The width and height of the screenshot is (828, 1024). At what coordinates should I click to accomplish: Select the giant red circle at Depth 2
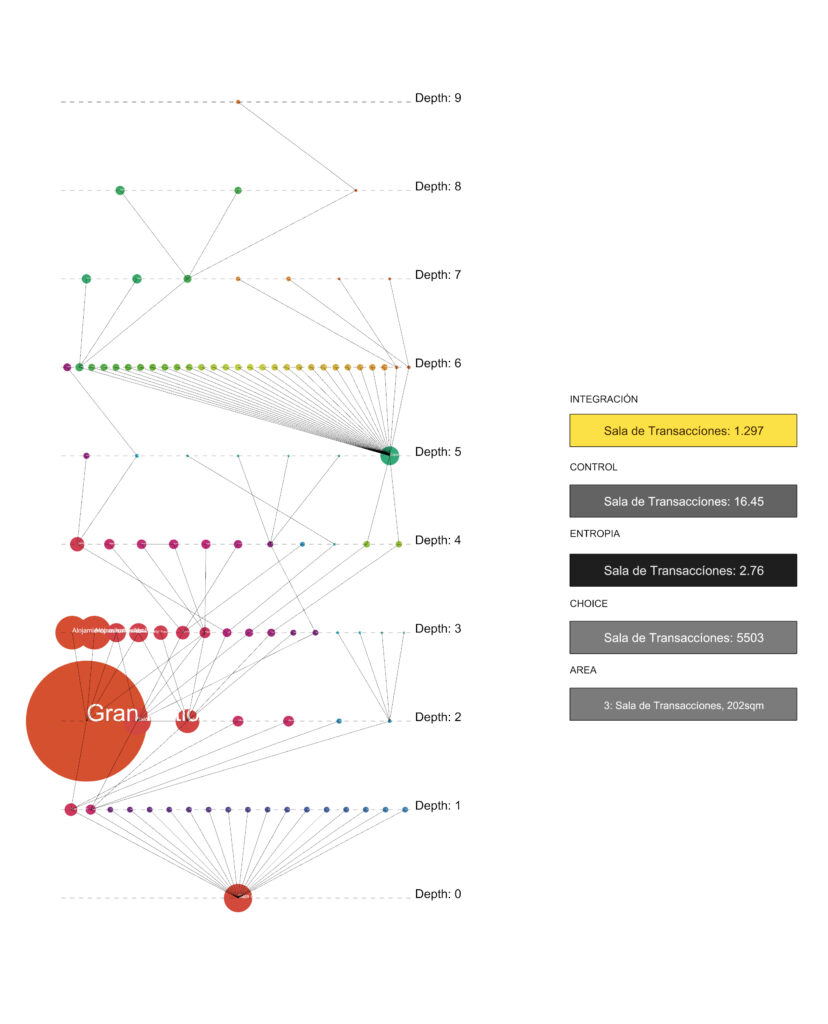tap(86, 720)
